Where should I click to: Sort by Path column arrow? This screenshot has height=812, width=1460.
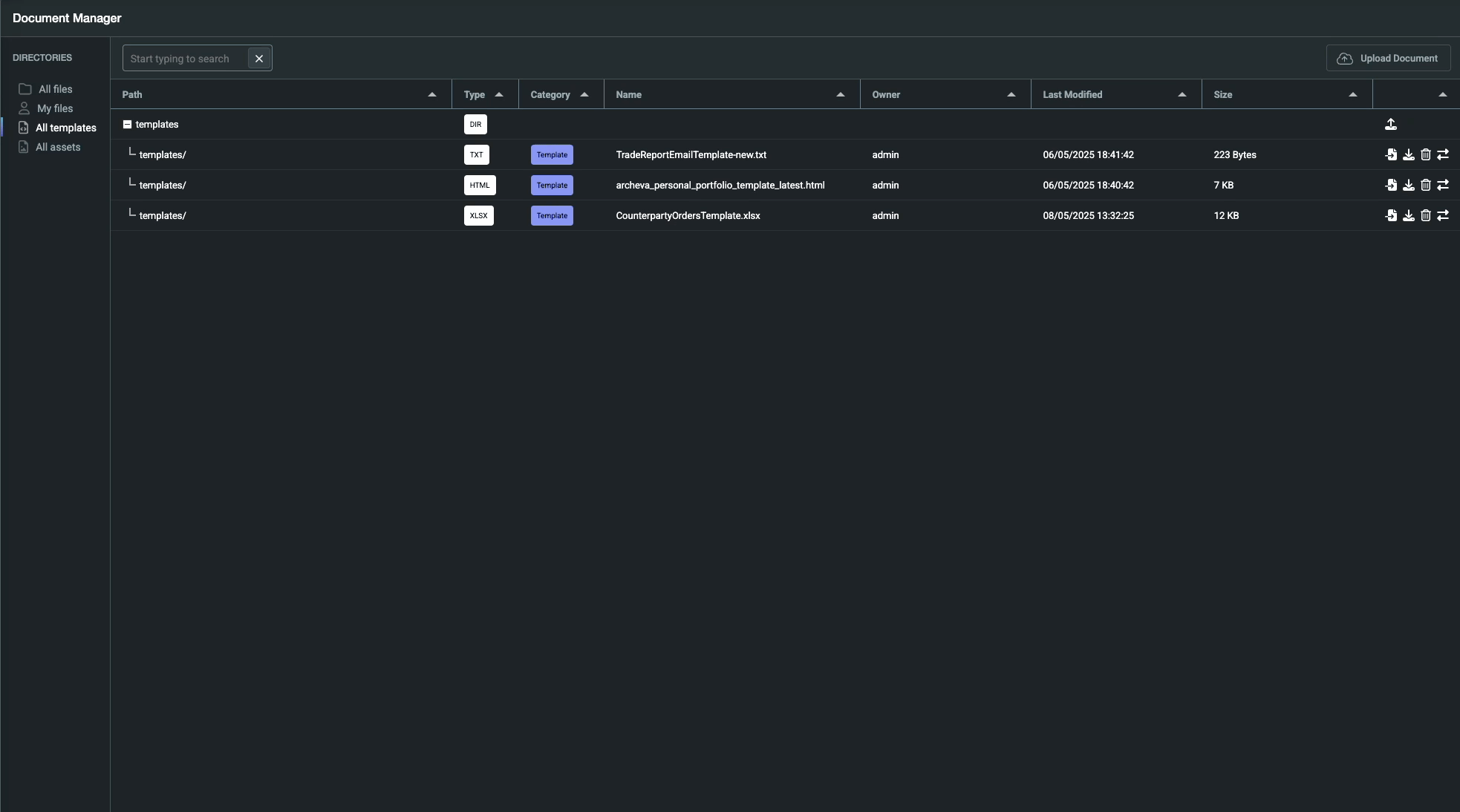click(x=432, y=95)
